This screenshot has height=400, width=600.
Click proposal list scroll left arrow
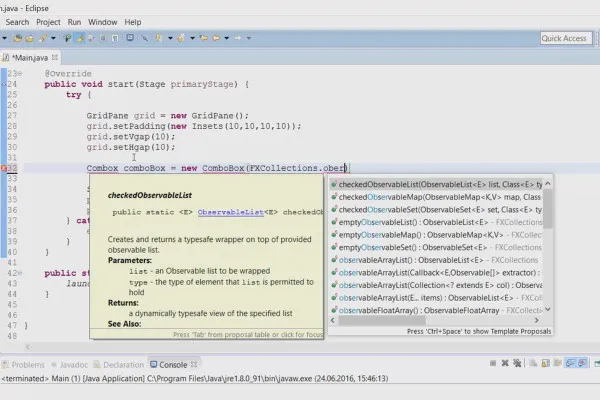click(x=333, y=320)
